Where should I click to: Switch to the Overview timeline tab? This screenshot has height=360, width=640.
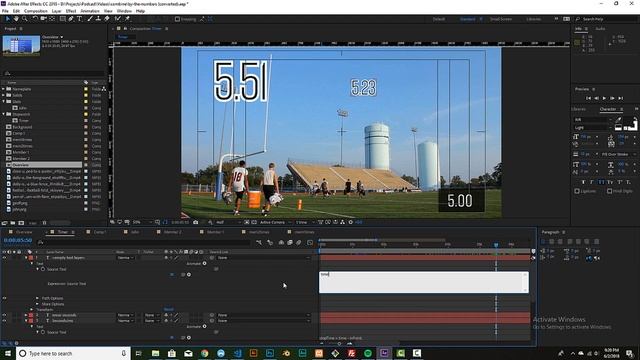[24, 232]
